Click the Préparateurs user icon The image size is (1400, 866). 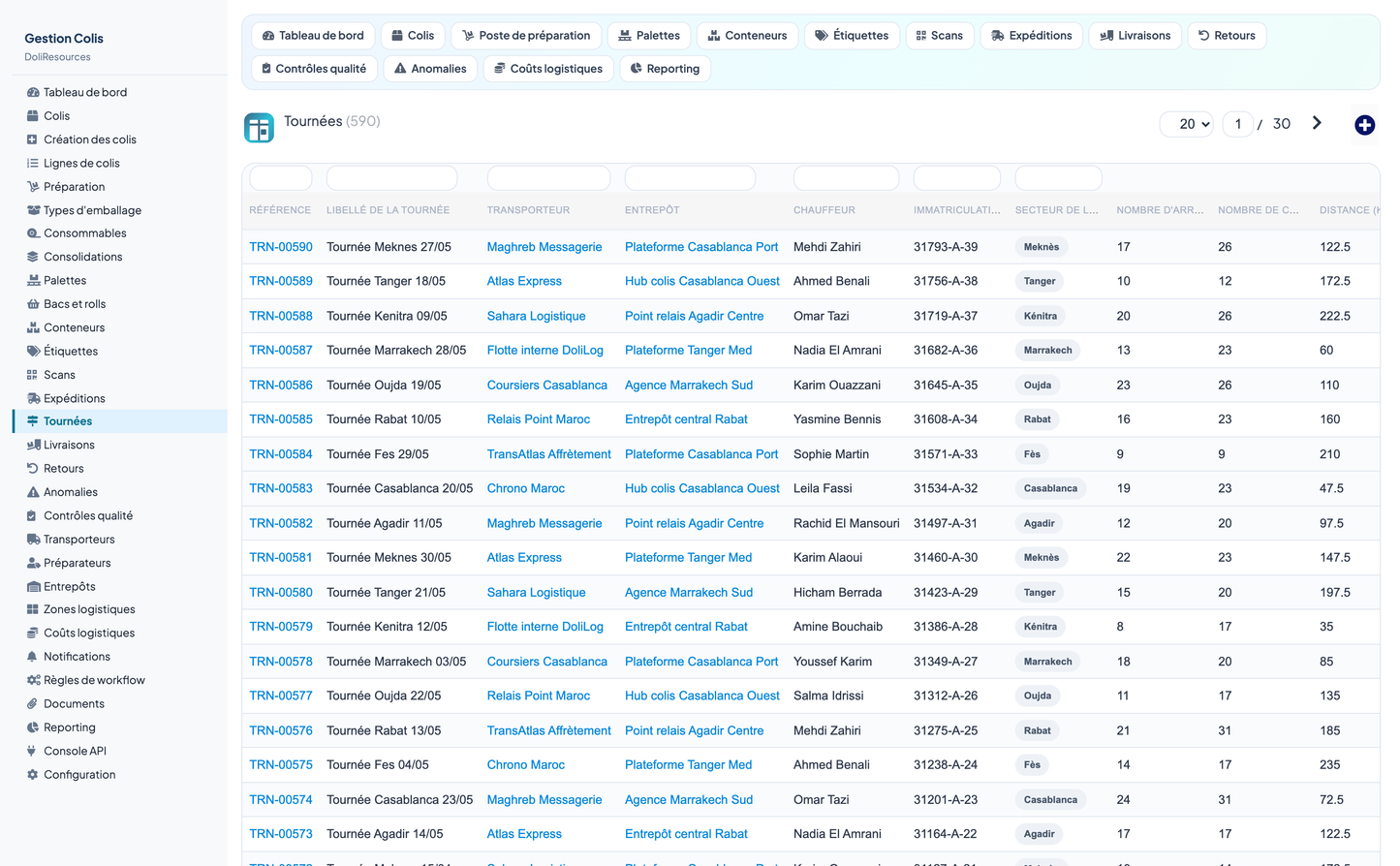33,563
